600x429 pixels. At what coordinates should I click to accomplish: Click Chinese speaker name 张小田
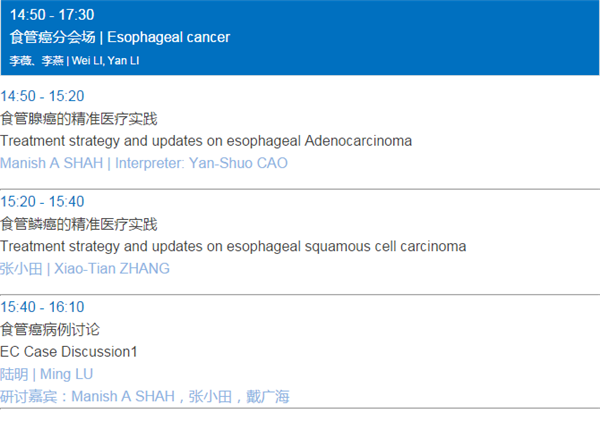[x=21, y=269]
